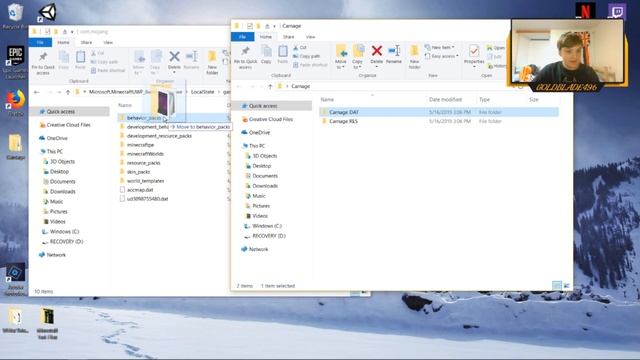Select the Carnage folder on the desktop
The width and height of the screenshot is (640, 360).
(x=15, y=147)
